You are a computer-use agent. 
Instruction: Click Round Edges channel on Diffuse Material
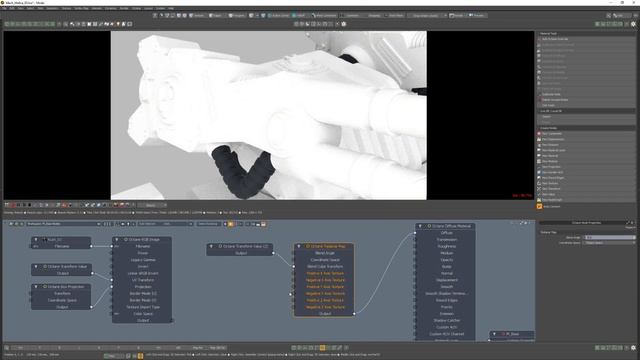point(447,300)
